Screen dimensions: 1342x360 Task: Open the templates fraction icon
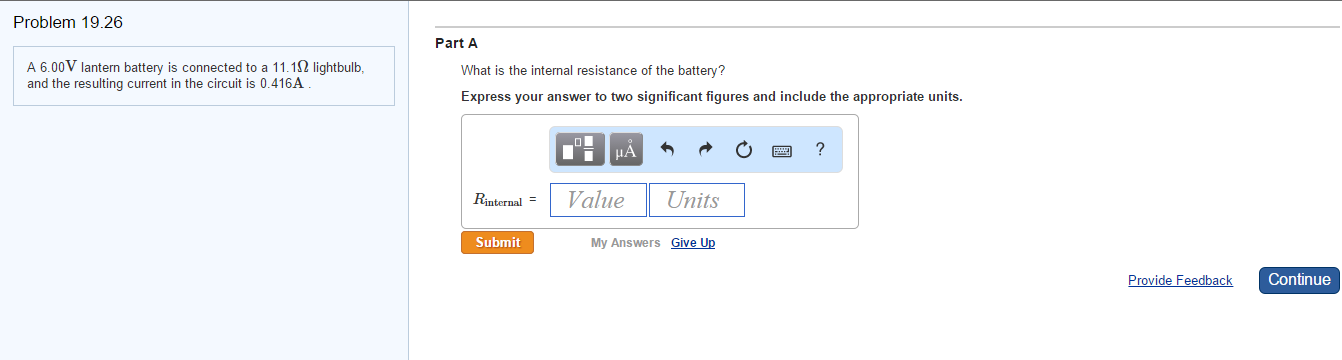(580, 150)
